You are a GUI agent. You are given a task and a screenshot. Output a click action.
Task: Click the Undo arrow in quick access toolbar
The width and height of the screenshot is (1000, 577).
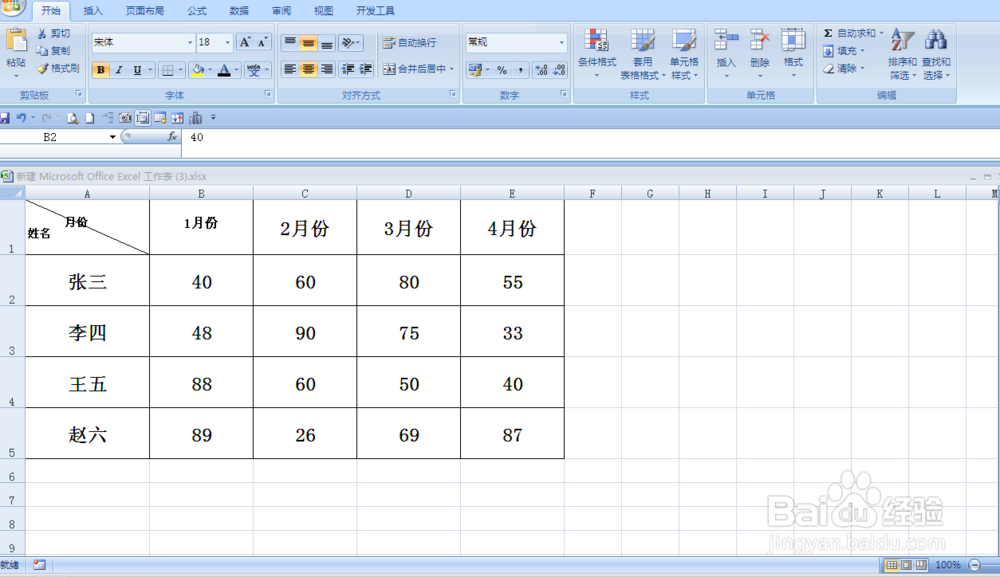tap(21, 118)
